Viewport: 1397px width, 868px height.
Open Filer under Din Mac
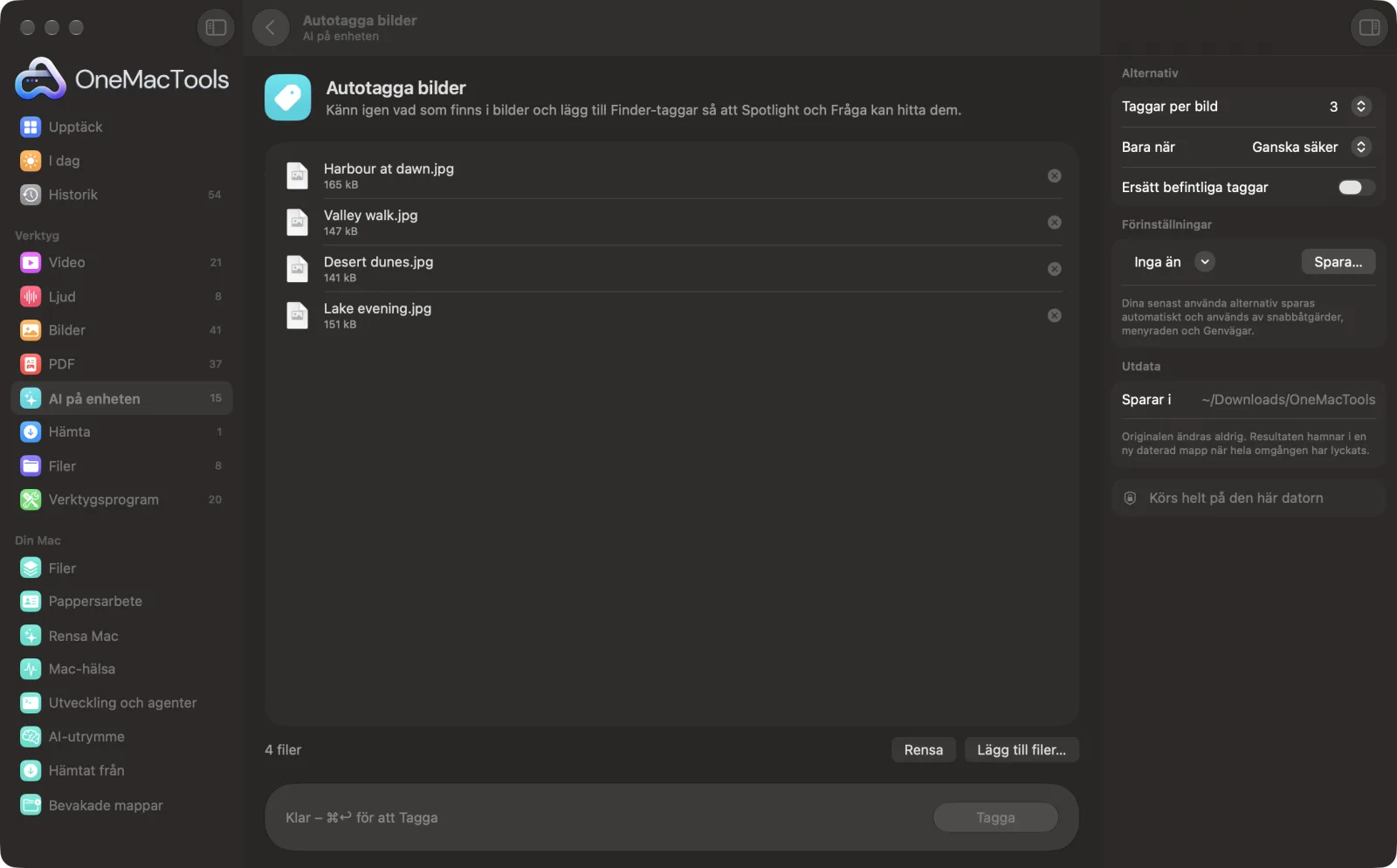click(121, 568)
